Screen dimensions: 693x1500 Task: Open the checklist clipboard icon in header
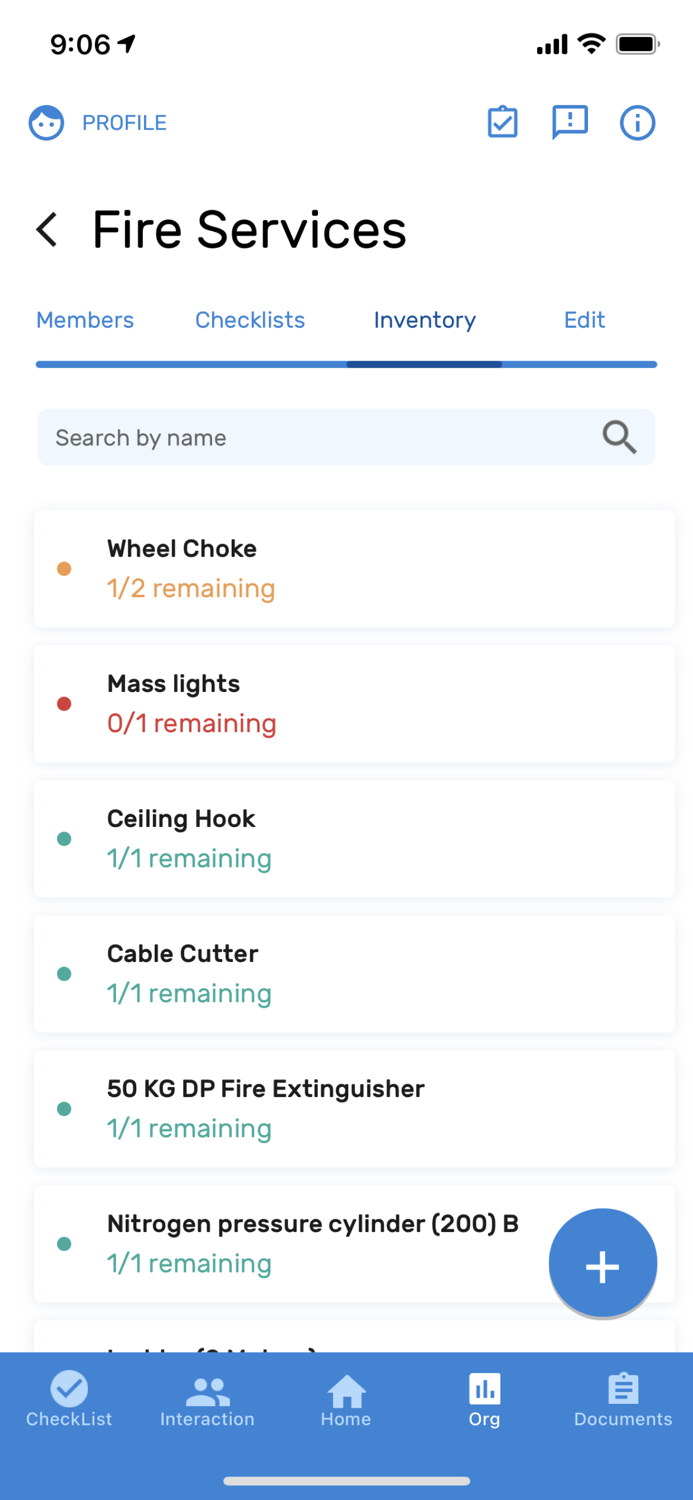pos(502,123)
